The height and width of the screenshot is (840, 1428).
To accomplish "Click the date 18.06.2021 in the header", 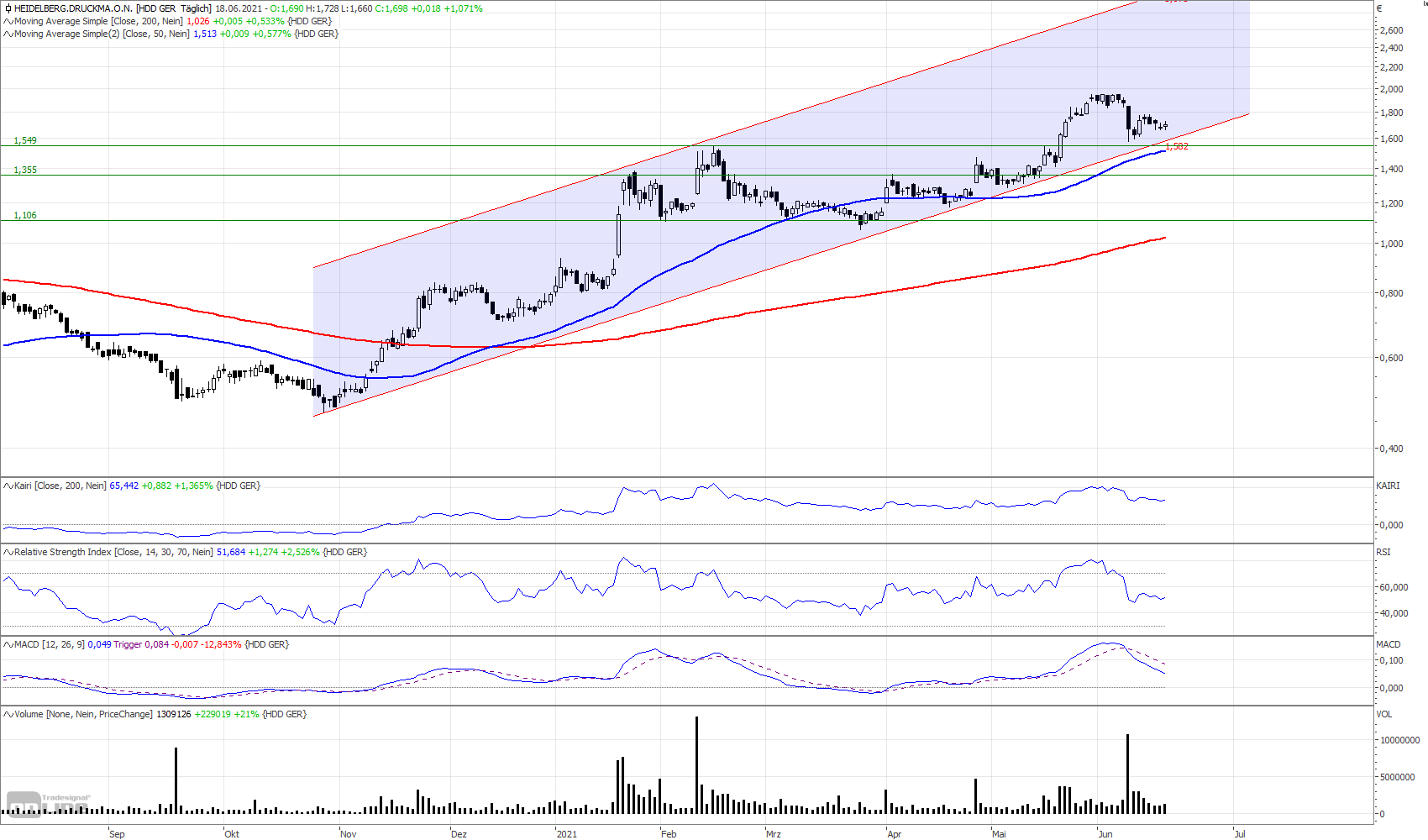I will [x=239, y=8].
